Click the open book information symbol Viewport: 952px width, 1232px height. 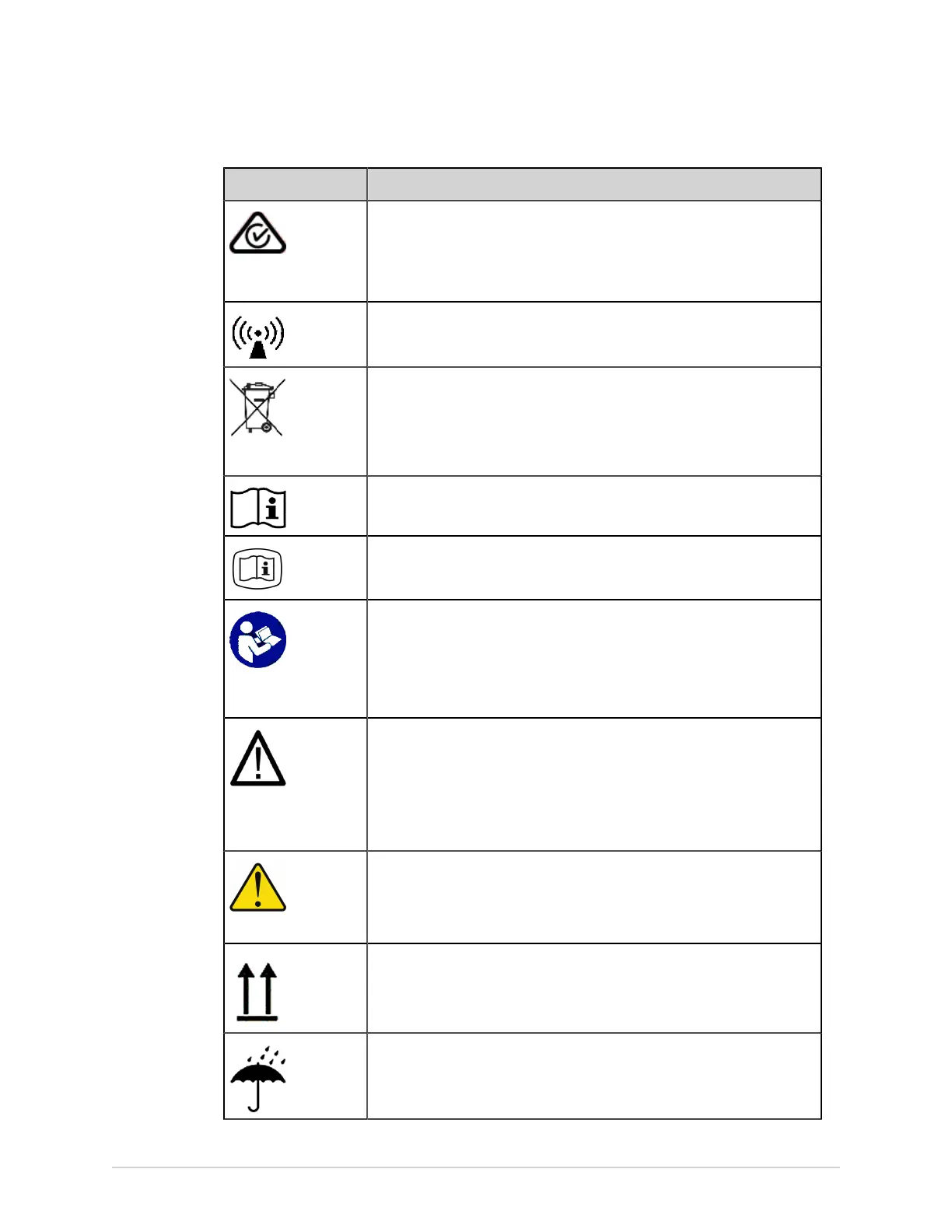(x=258, y=508)
